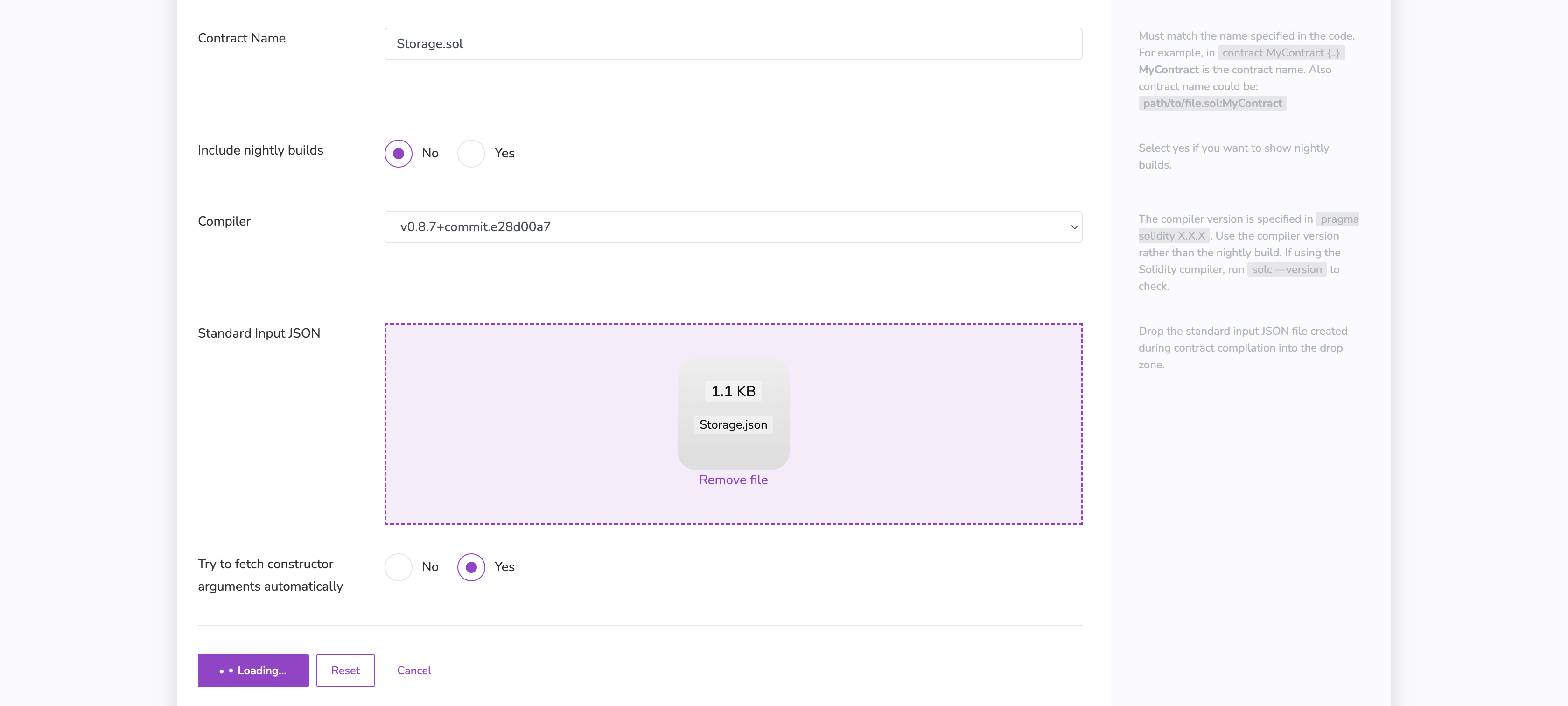
Task: Click the 'path/to/file.sol:MyContract' code hint
Action: tap(1212, 104)
